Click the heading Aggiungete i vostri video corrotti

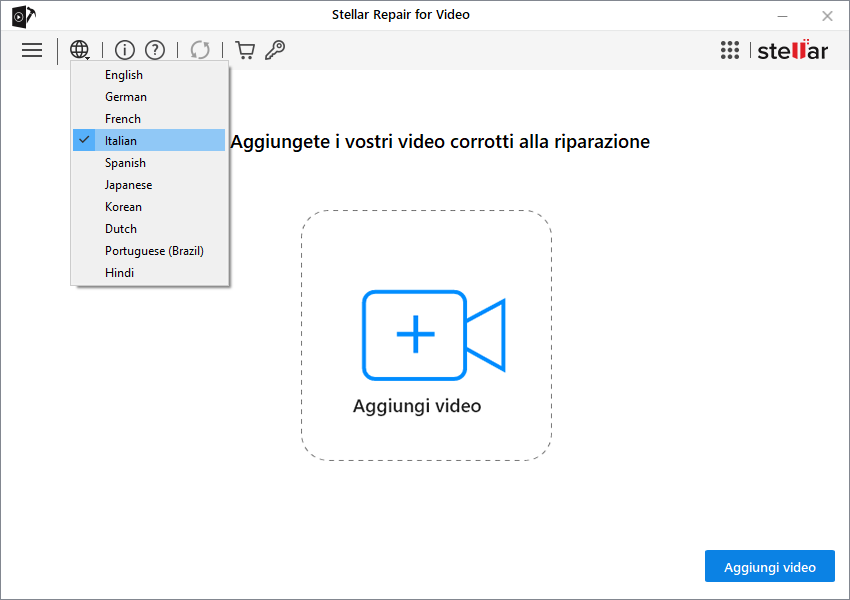[x=440, y=142]
